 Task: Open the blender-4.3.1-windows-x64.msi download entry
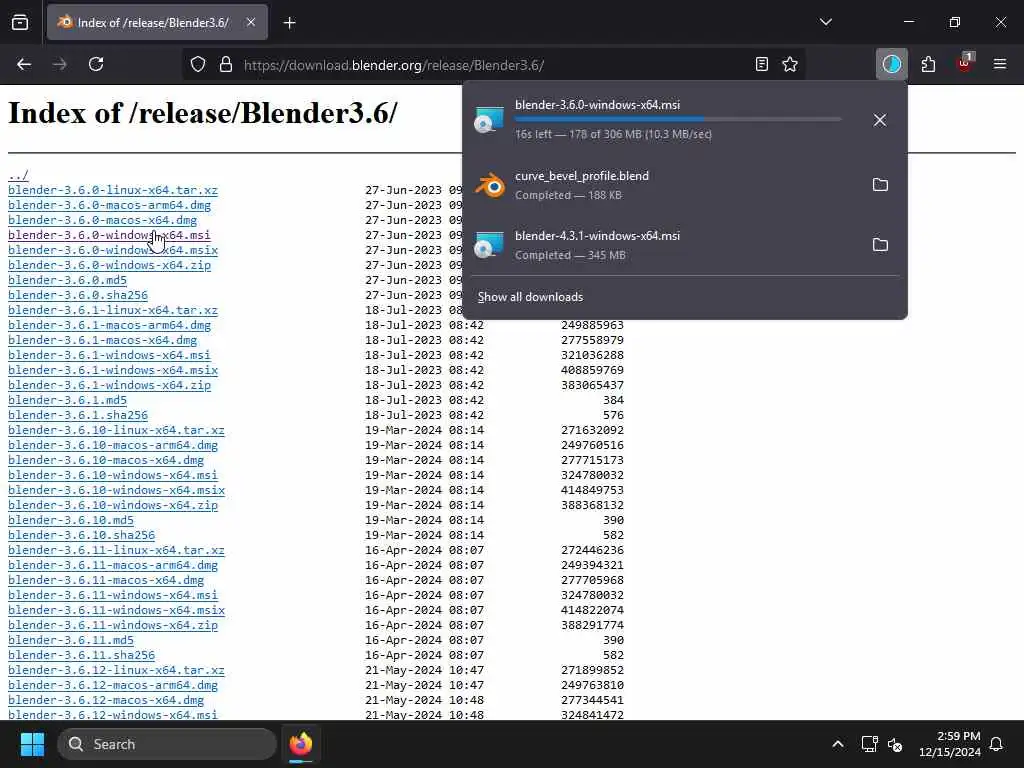tap(663, 245)
